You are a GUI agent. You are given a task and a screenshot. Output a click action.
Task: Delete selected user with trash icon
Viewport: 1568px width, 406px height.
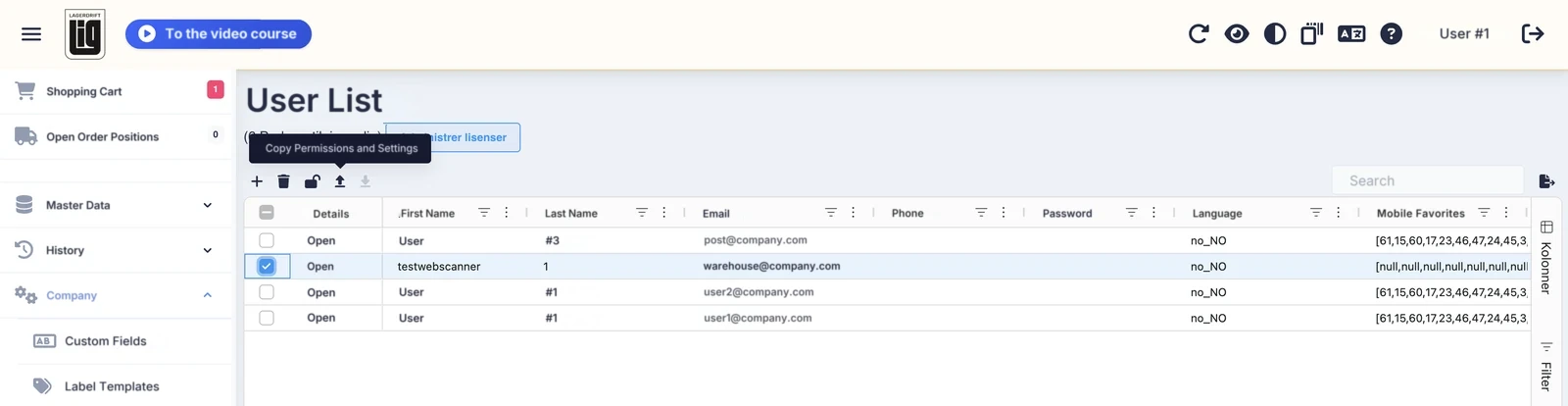(x=284, y=181)
